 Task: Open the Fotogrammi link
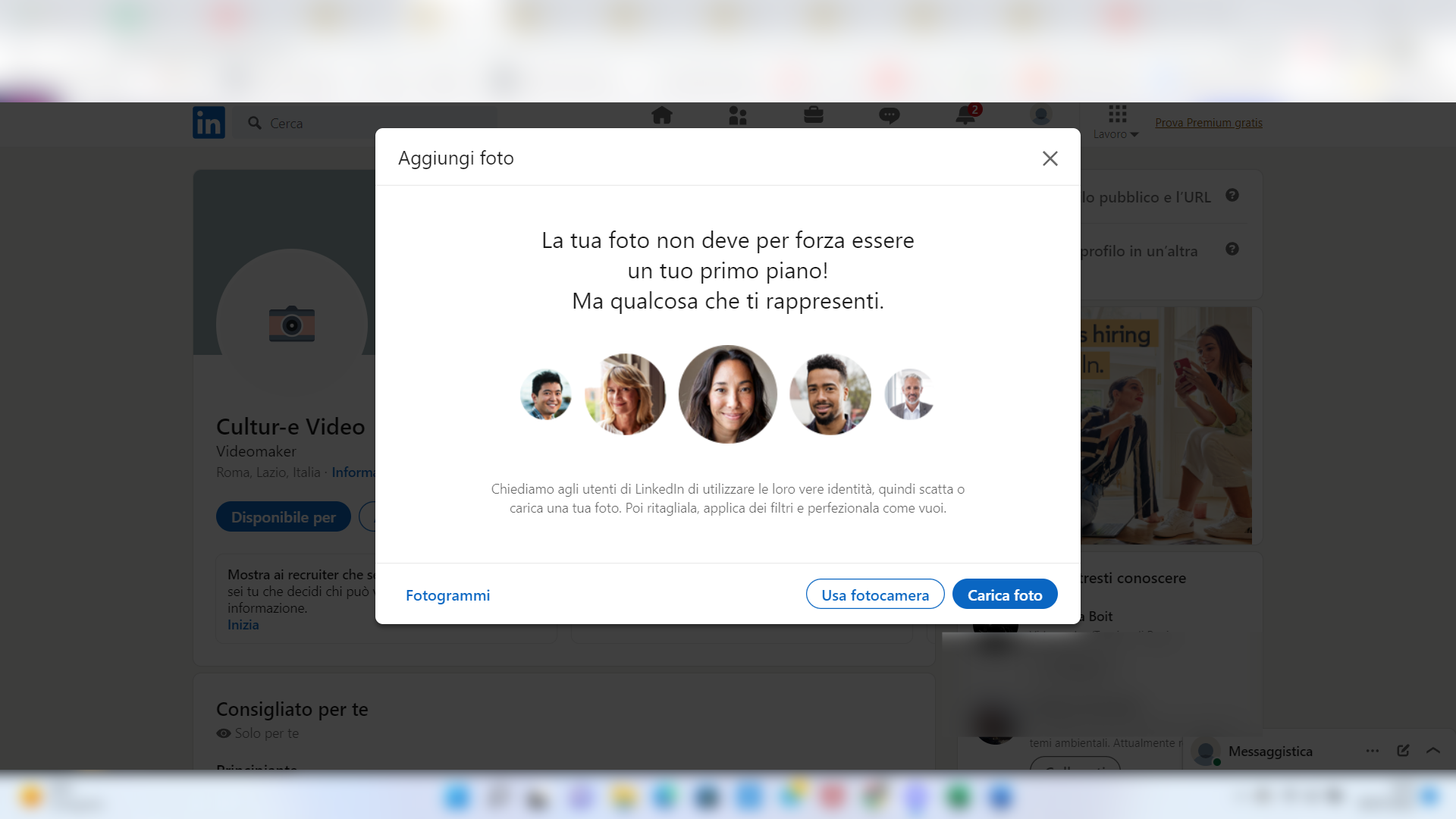[447, 595]
